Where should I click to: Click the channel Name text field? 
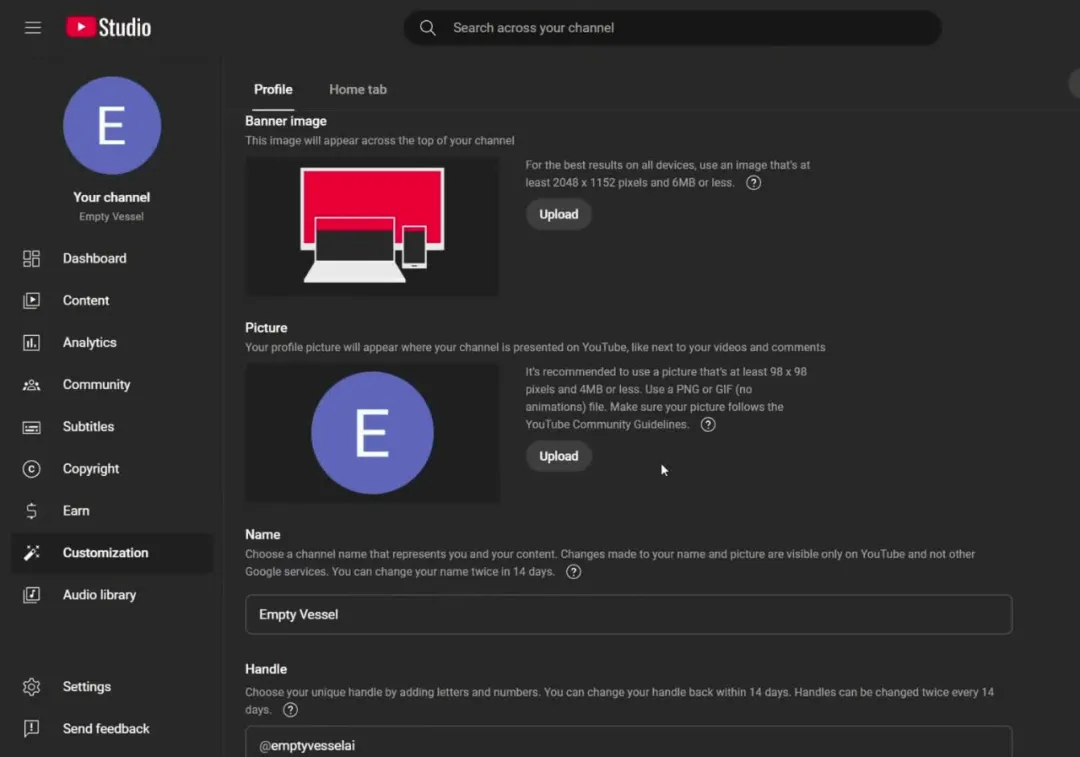pos(628,615)
